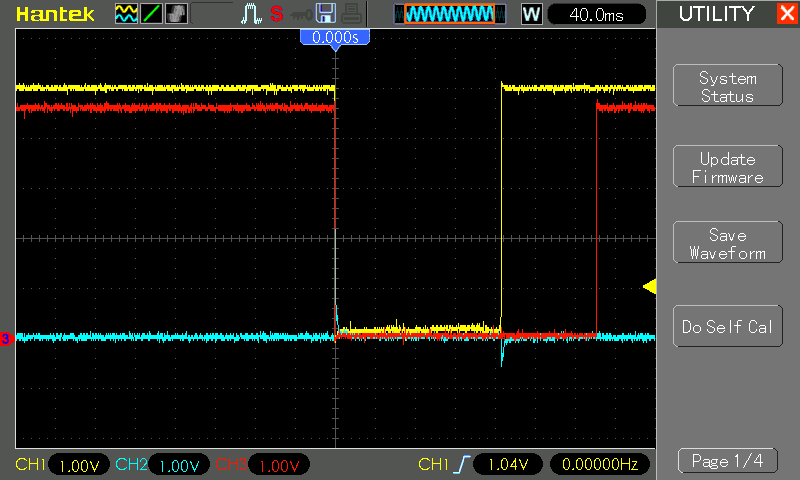Open System Status
Image resolution: width=800 pixels, height=480 pixels.
coord(728,85)
